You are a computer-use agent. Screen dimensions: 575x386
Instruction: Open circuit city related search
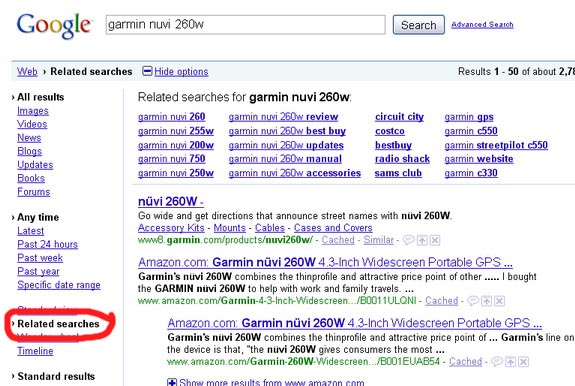(399, 117)
